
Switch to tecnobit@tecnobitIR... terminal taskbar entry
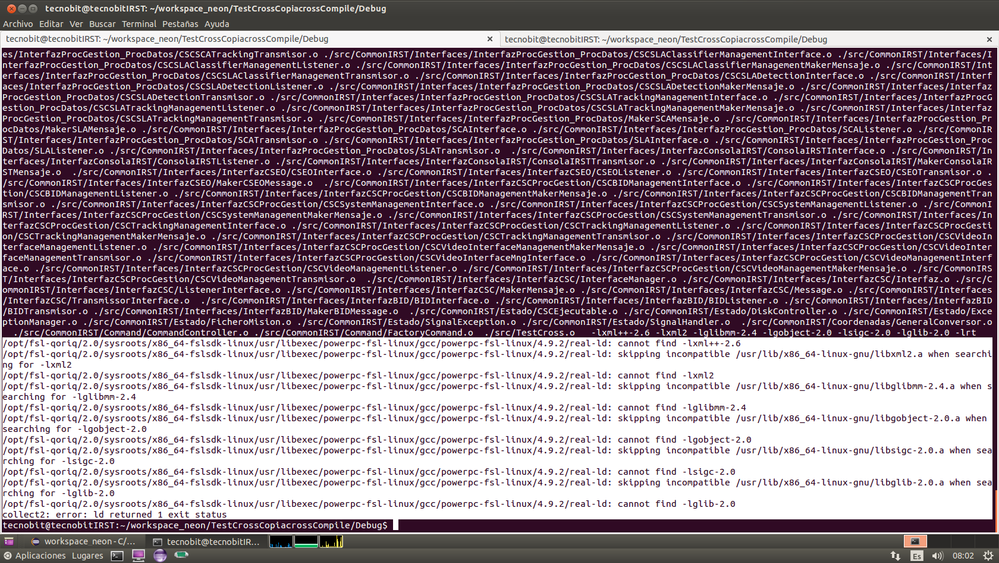tap(206, 541)
